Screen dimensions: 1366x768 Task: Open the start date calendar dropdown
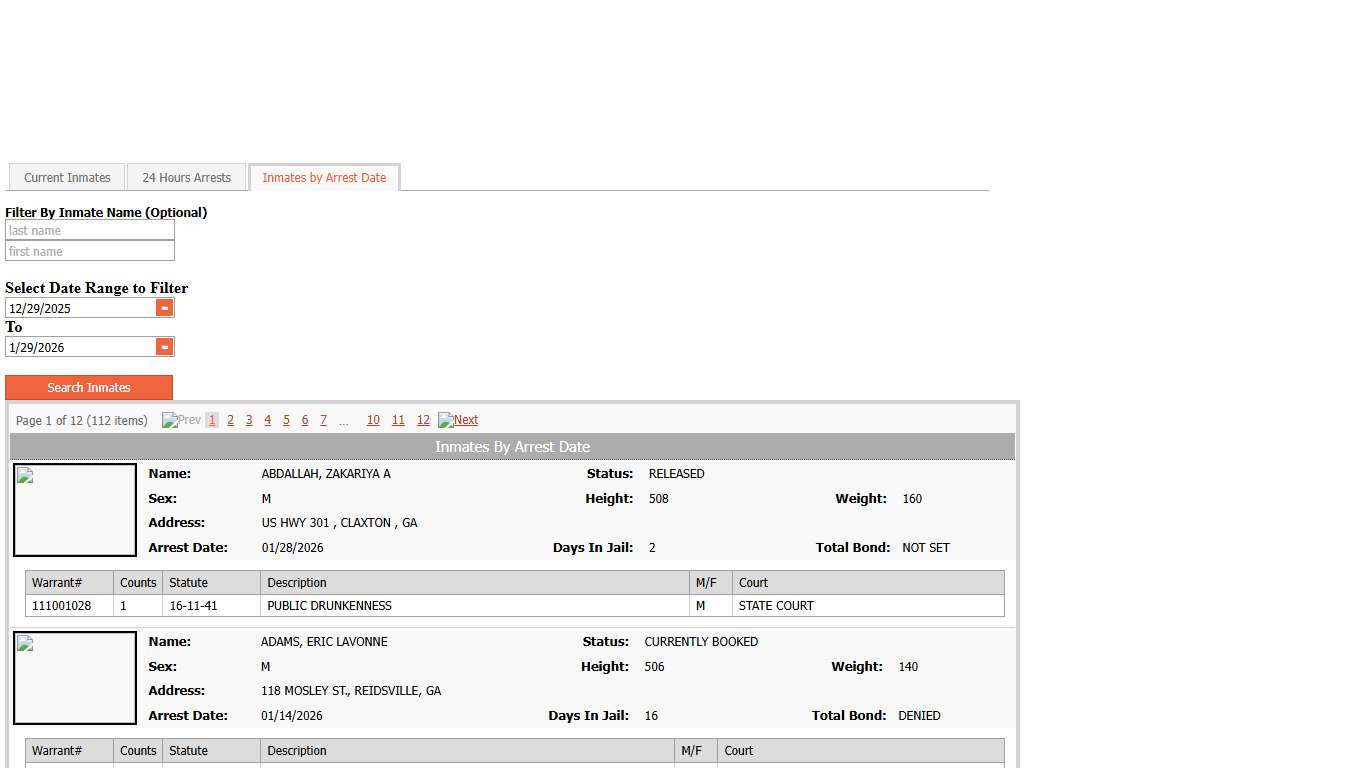(x=165, y=308)
